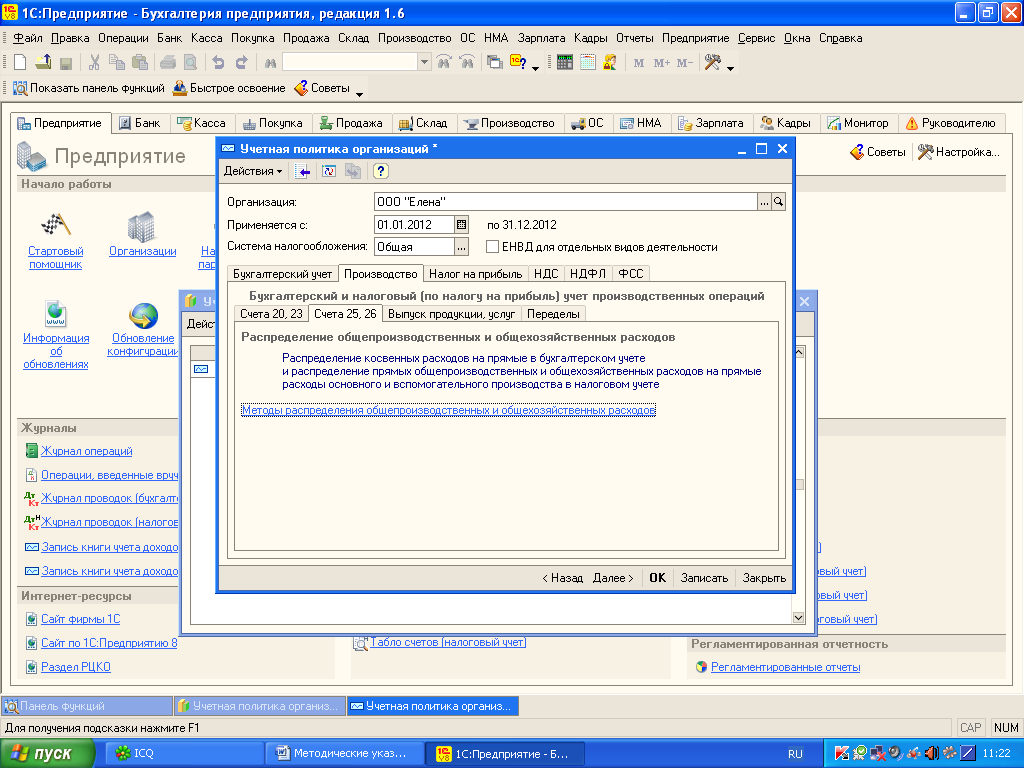Expand the dropdown arrow after 1C help icon
1024x768 pixels.
coord(536,68)
